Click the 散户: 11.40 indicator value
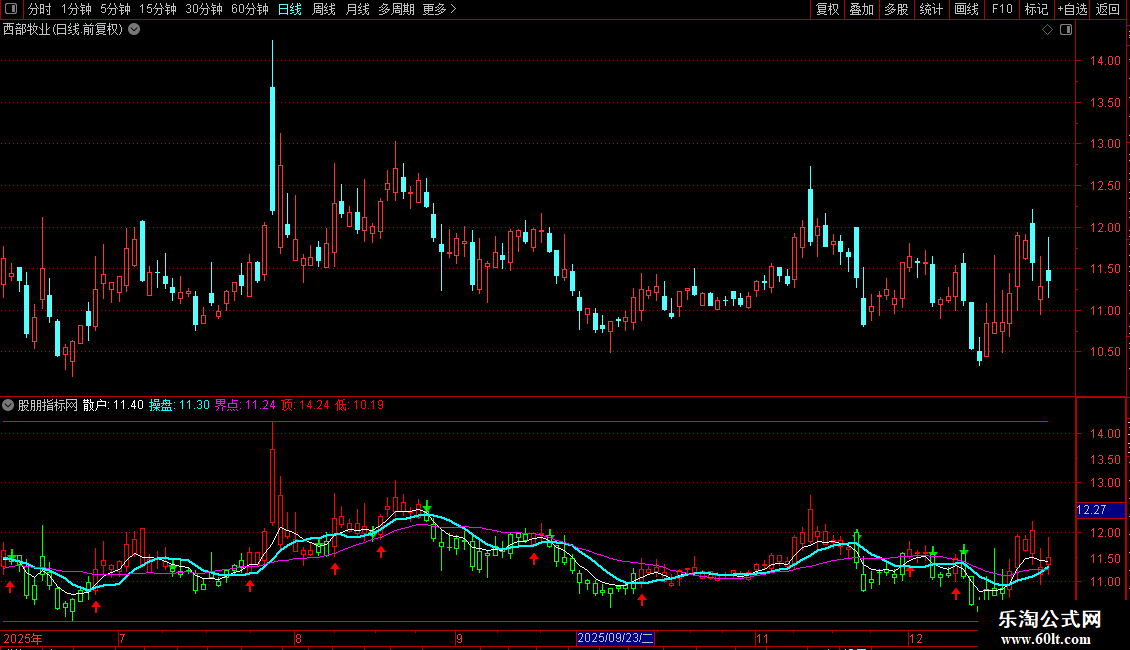 113,405
